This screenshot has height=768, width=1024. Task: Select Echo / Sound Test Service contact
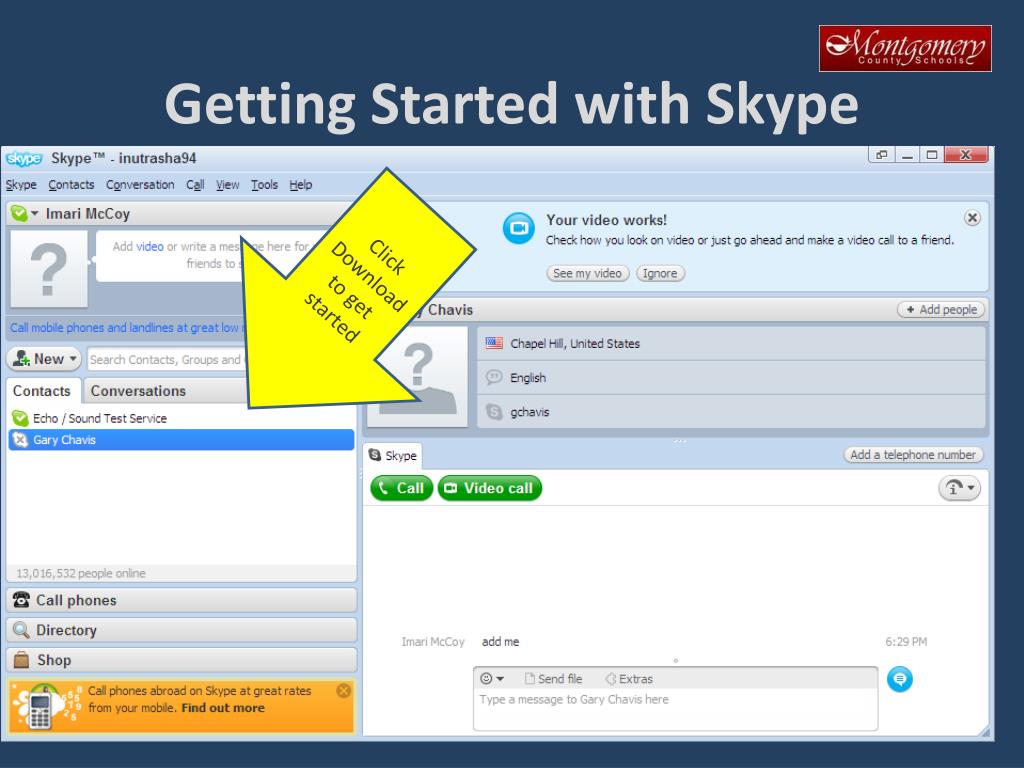pos(181,418)
